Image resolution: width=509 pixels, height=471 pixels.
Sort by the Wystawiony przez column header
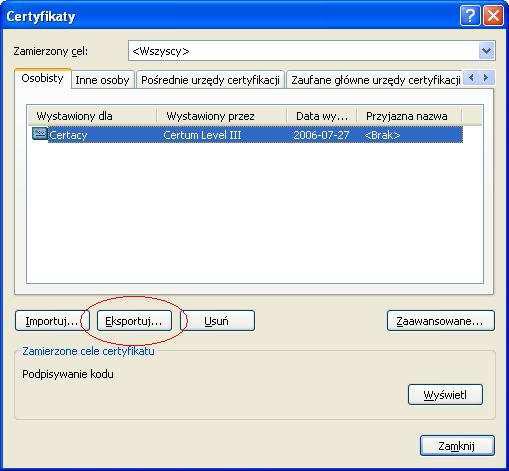[x=222, y=116]
